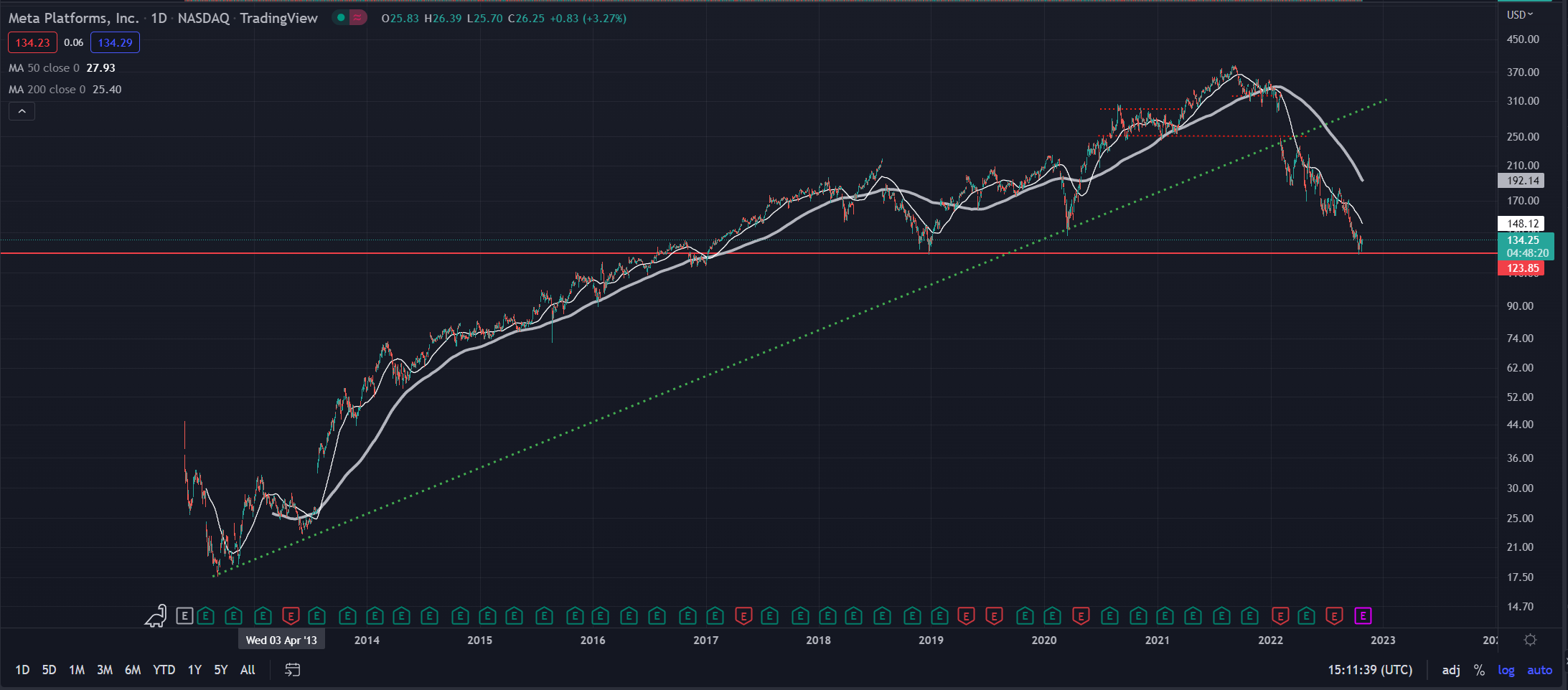
Task: Select the 1D date range
Action: (x=22, y=670)
